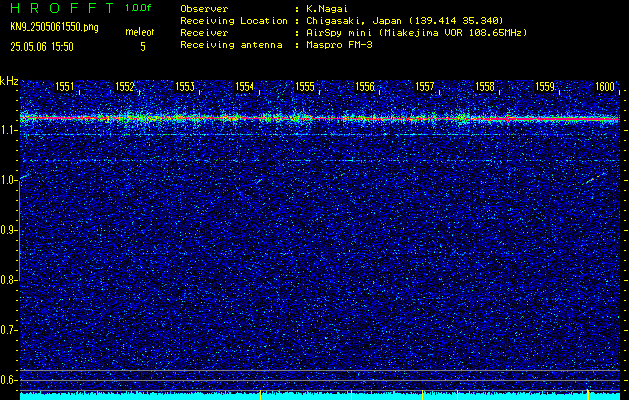Click the 1555 time label
The height and width of the screenshot is (400, 629).
coord(304,86)
